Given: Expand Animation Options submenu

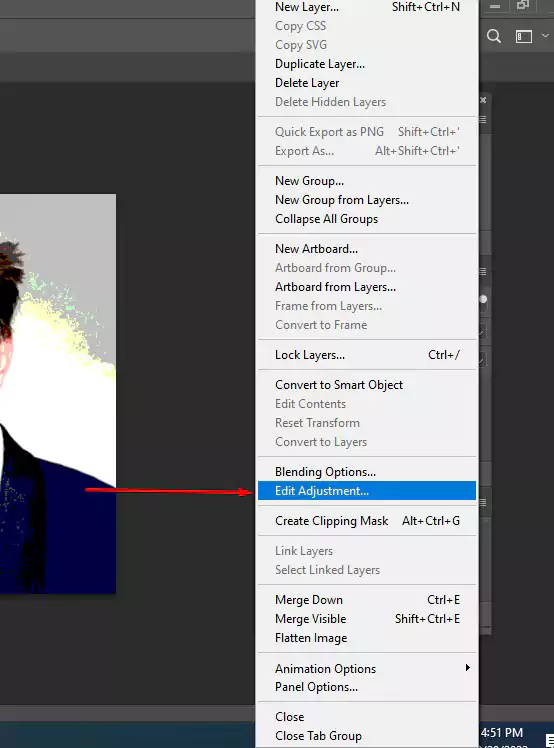Looking at the screenshot, I should (367, 669).
